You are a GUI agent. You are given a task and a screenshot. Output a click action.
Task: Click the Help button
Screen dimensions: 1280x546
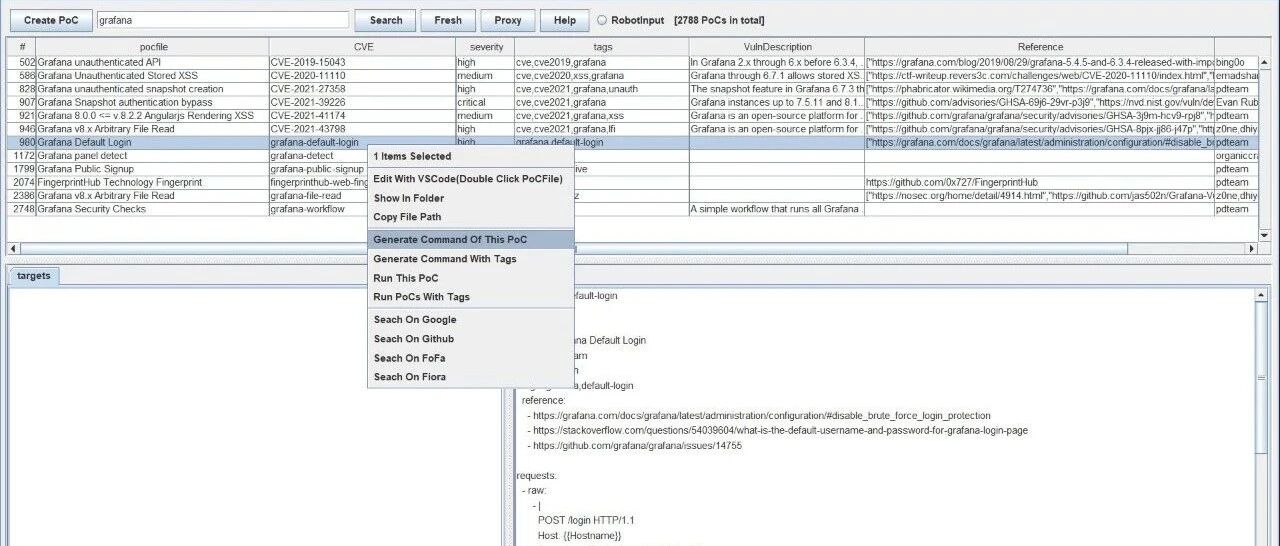point(565,20)
